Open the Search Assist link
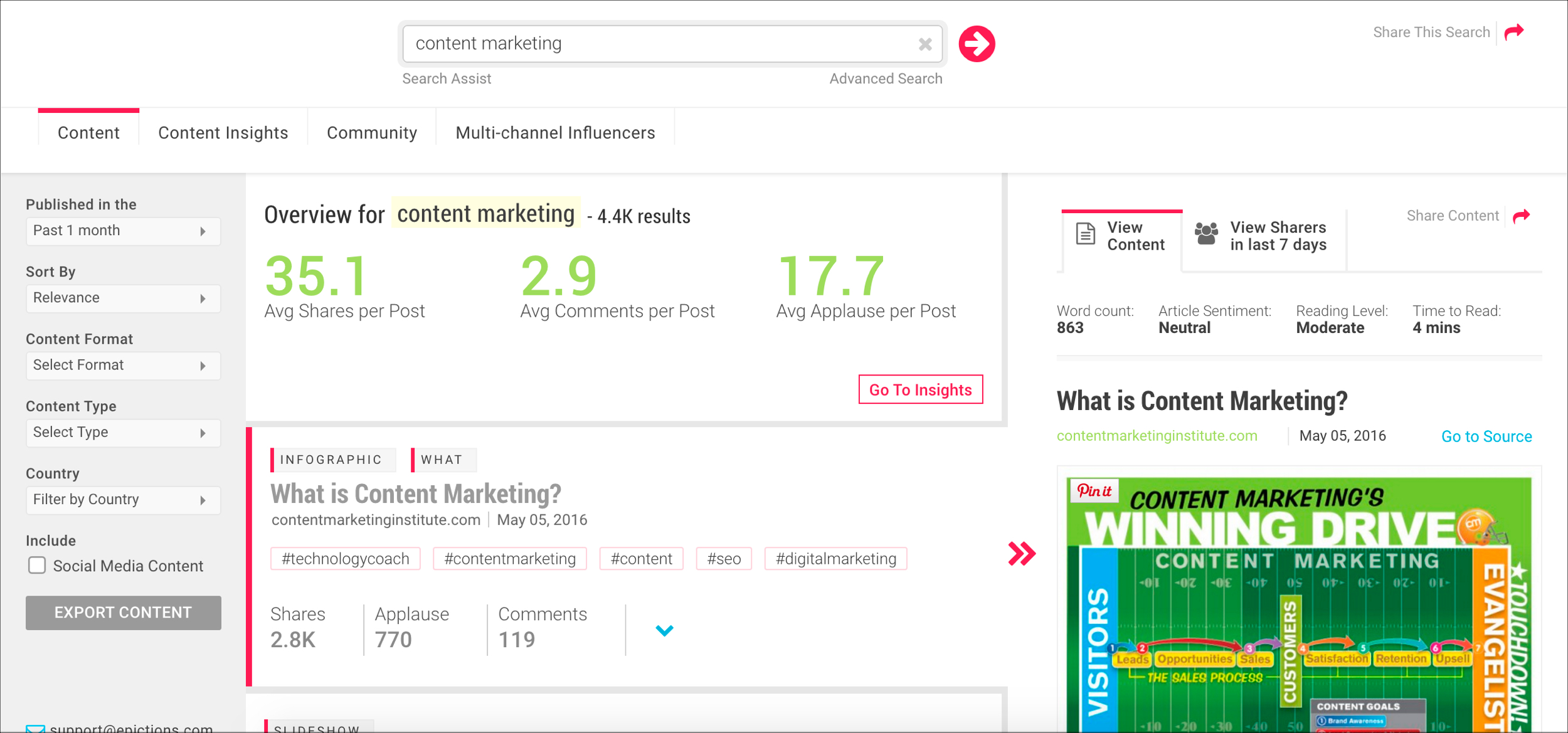 [x=447, y=79]
